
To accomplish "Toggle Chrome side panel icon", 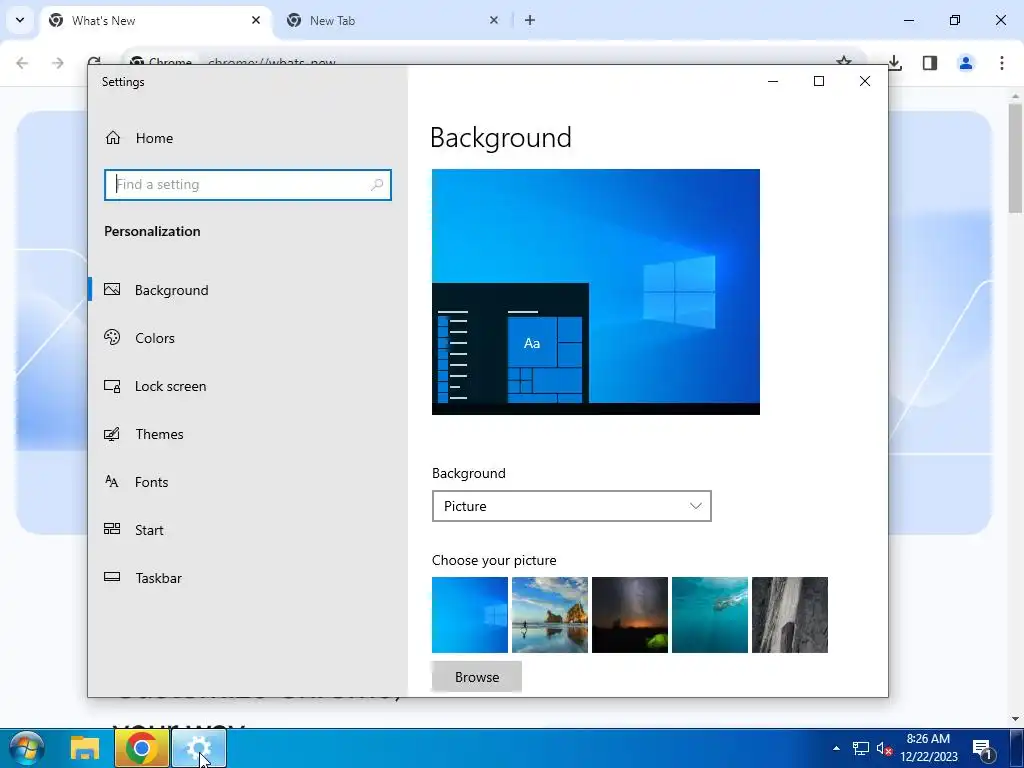I will [x=930, y=63].
